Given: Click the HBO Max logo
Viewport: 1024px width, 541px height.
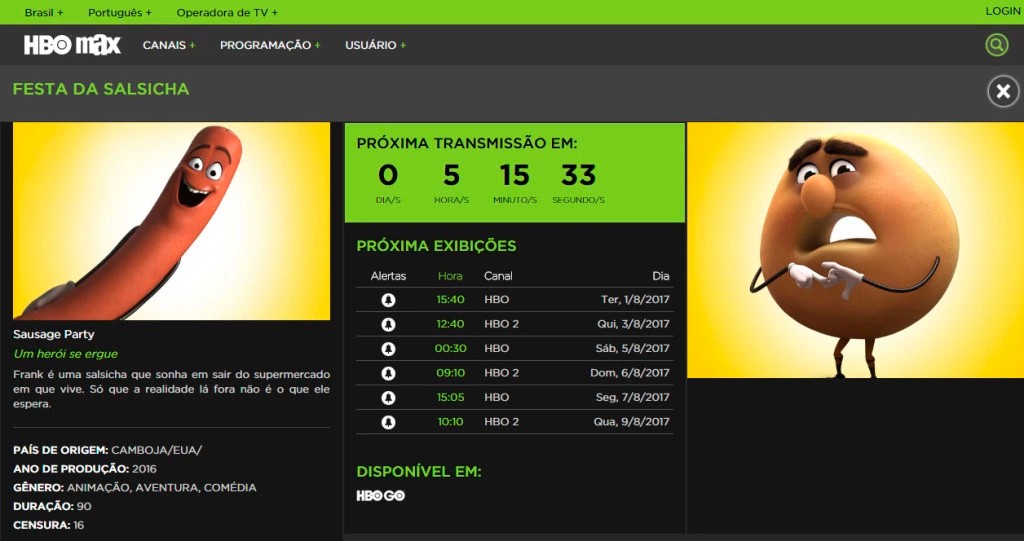Looking at the screenshot, I should 72,45.
